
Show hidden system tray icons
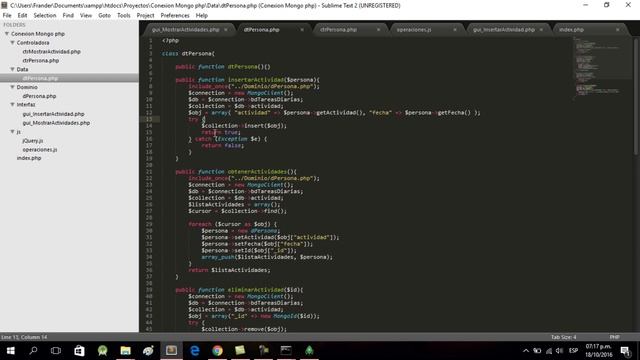coord(526,351)
